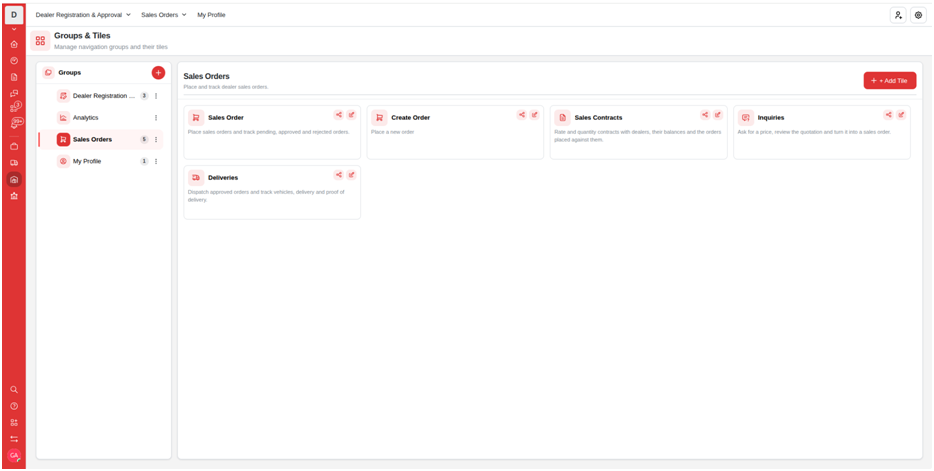Open the help icon in red sidebar

pyautogui.click(x=14, y=406)
